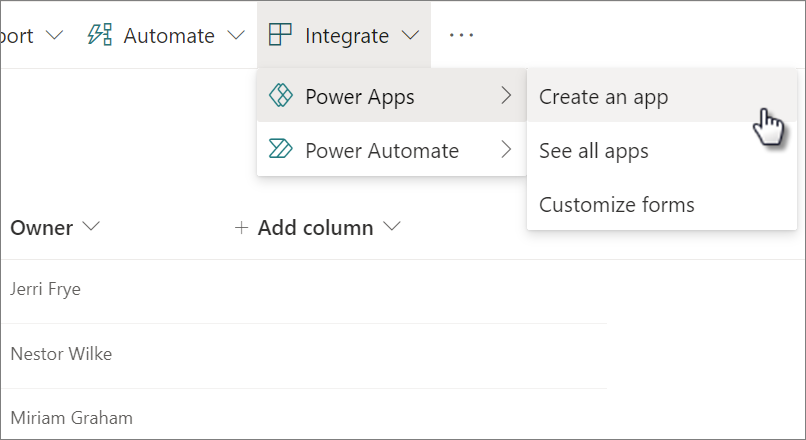Screen dimensions: 806x440
Task: Click the Power Apps diamond icon
Action: click(281, 96)
